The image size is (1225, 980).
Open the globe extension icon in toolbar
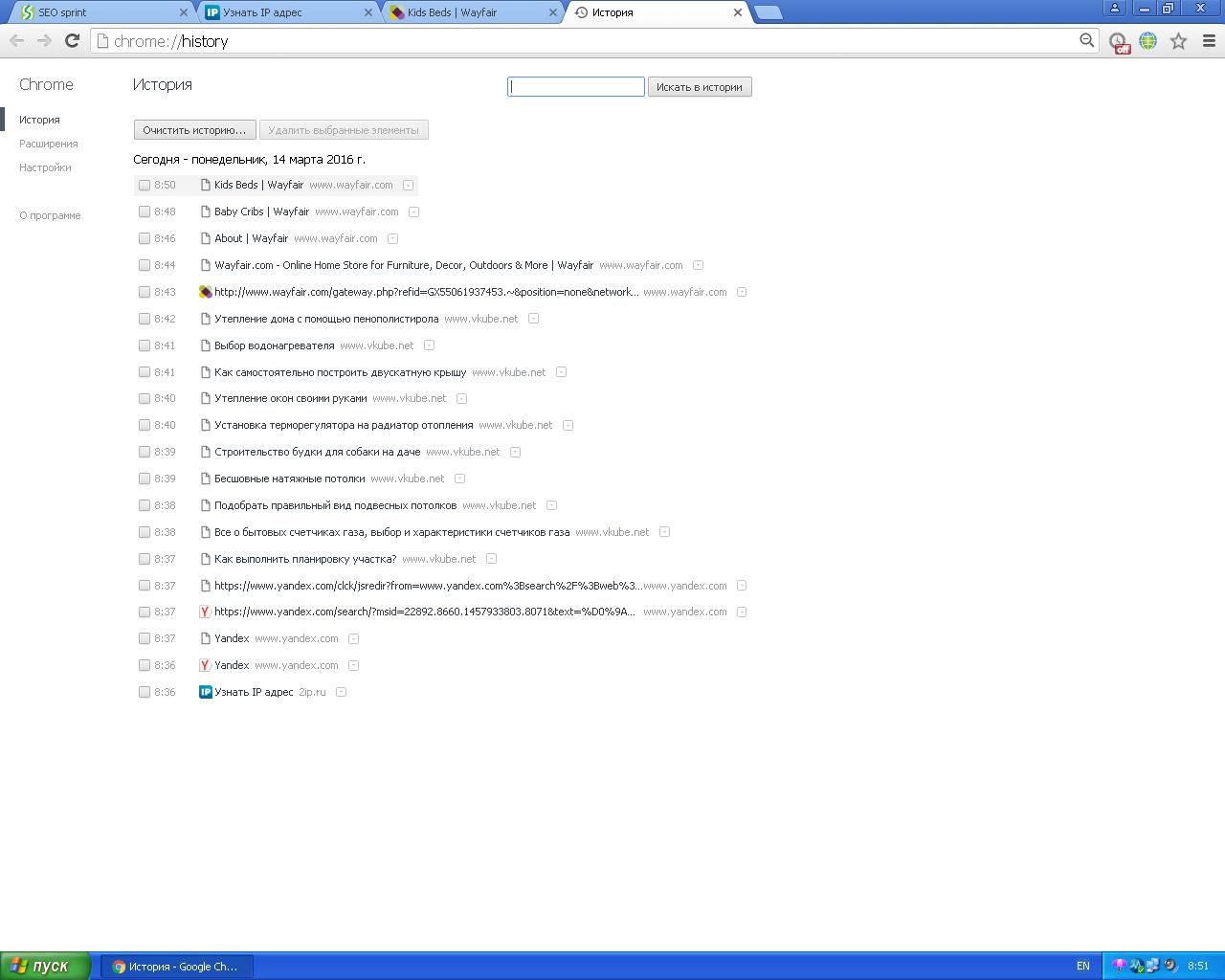[1147, 40]
